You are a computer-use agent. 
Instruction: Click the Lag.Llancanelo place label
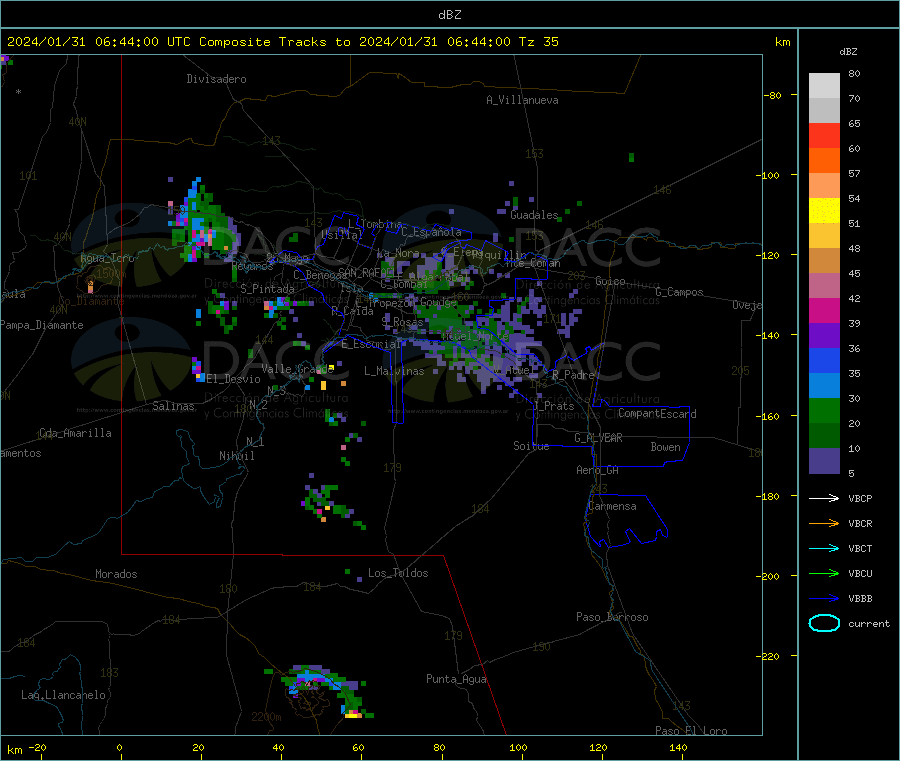tap(63, 695)
